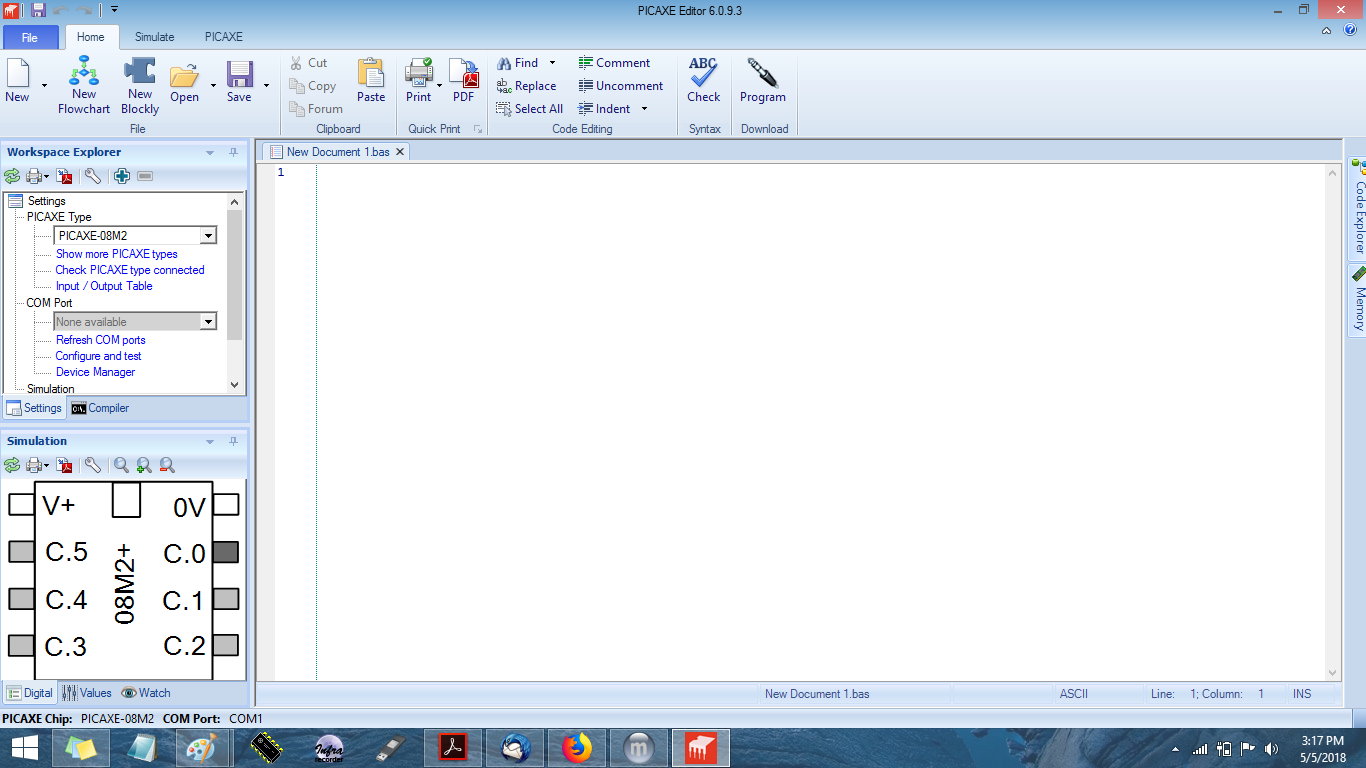Expand the Save dropdown arrow
Image resolution: width=1366 pixels, height=768 pixels.
point(266,85)
